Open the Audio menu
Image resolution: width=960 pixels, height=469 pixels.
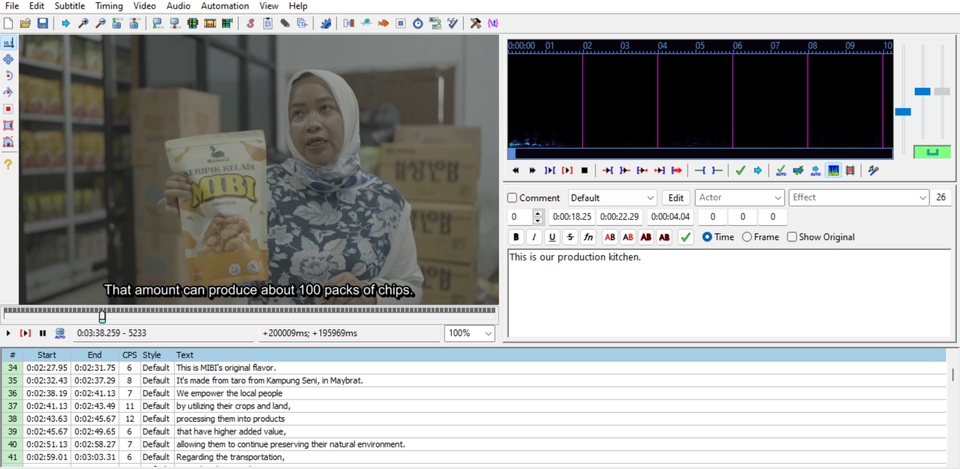179,6
